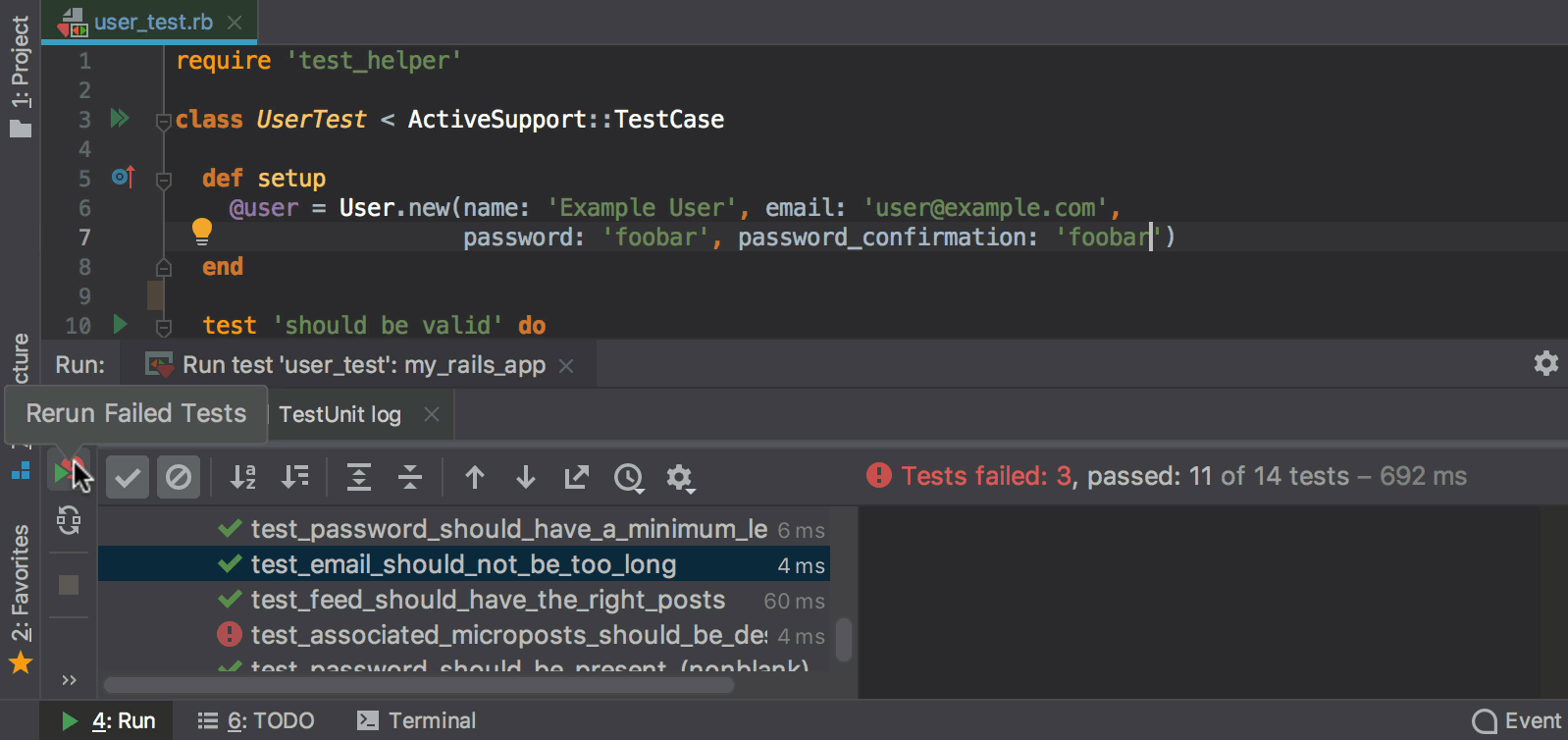Screen dimensions: 1568x740
Task: Fold the class UserTest block
Action: pos(164,122)
